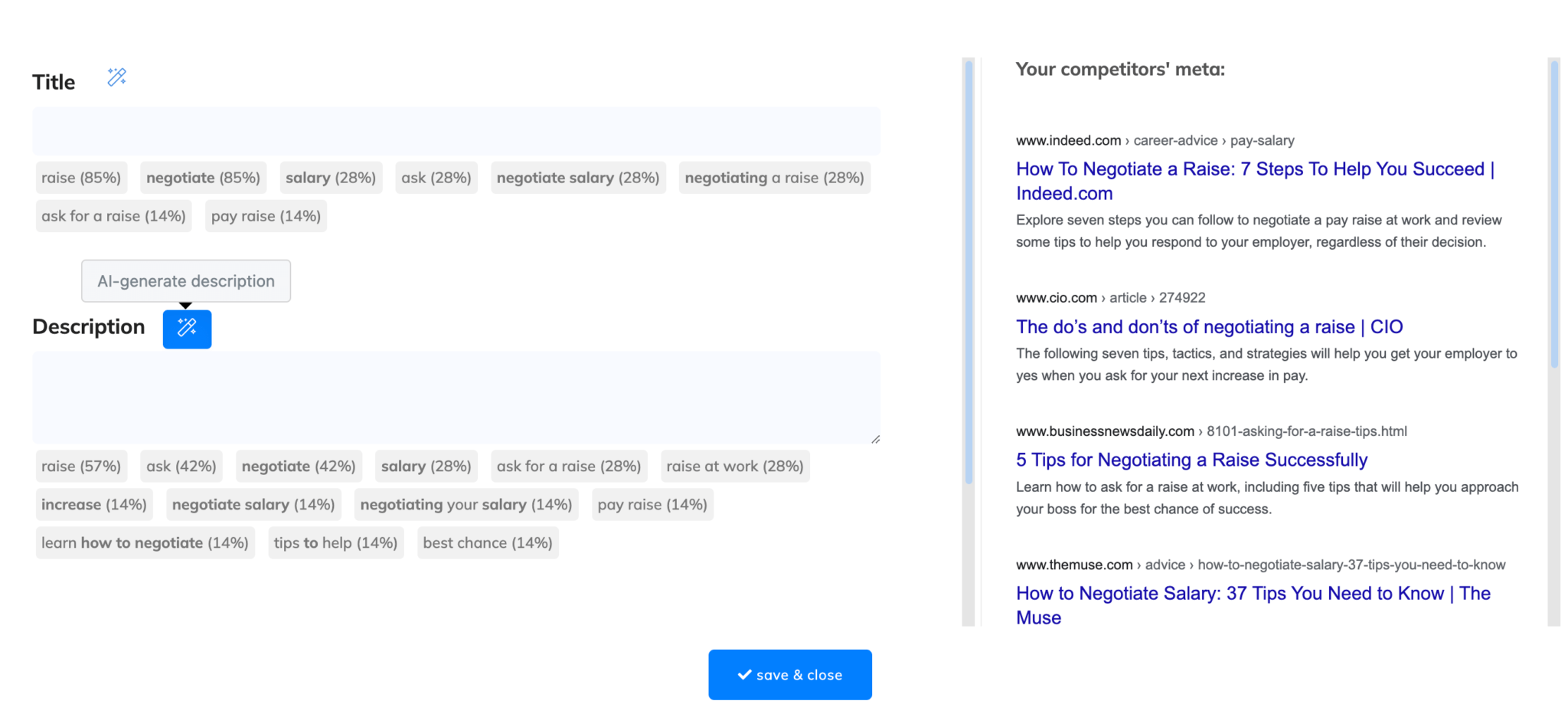
Task: Add 'learn how to negotiate (14%)' description tag
Action: tap(145, 543)
